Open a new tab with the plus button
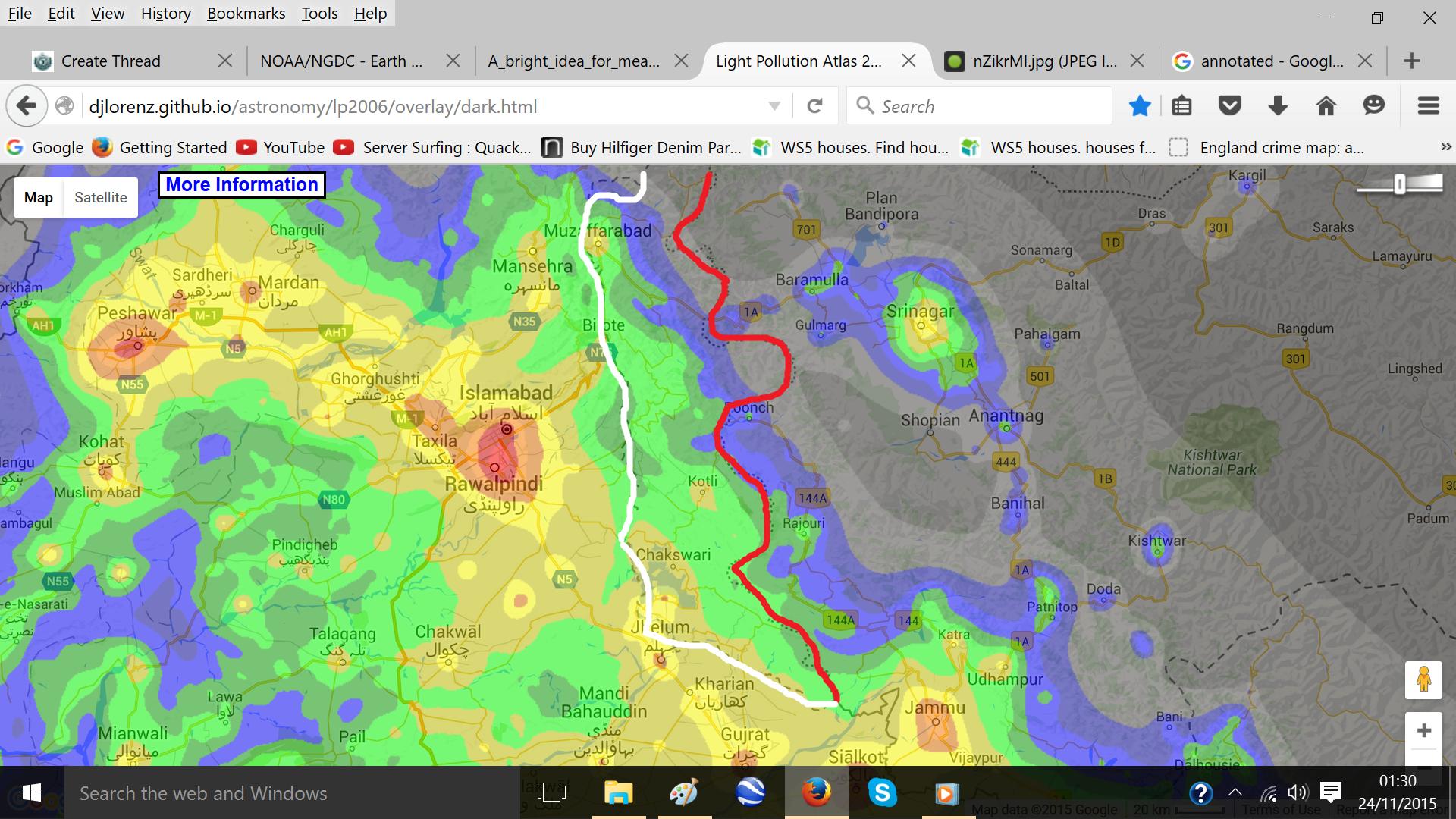 (1411, 61)
